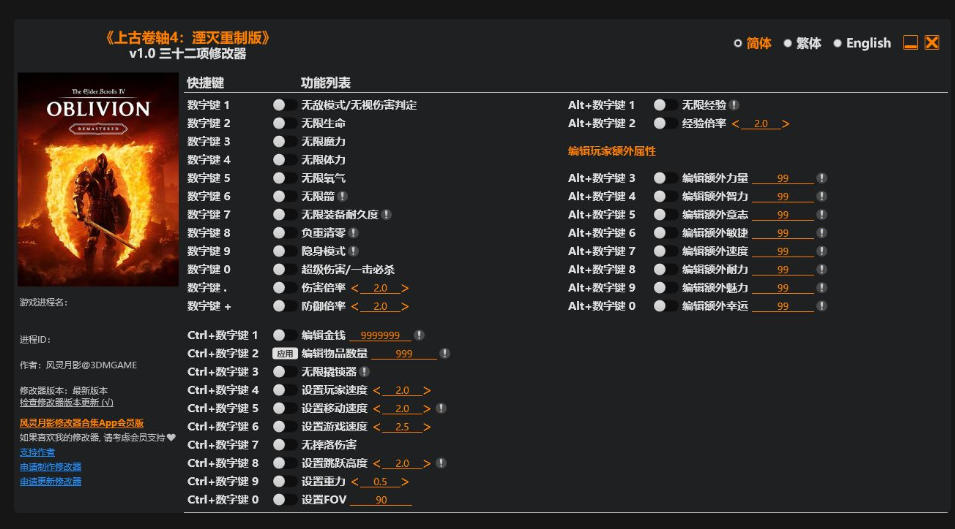Select 简体 language option
The width and height of the screenshot is (955, 529).
(753, 43)
